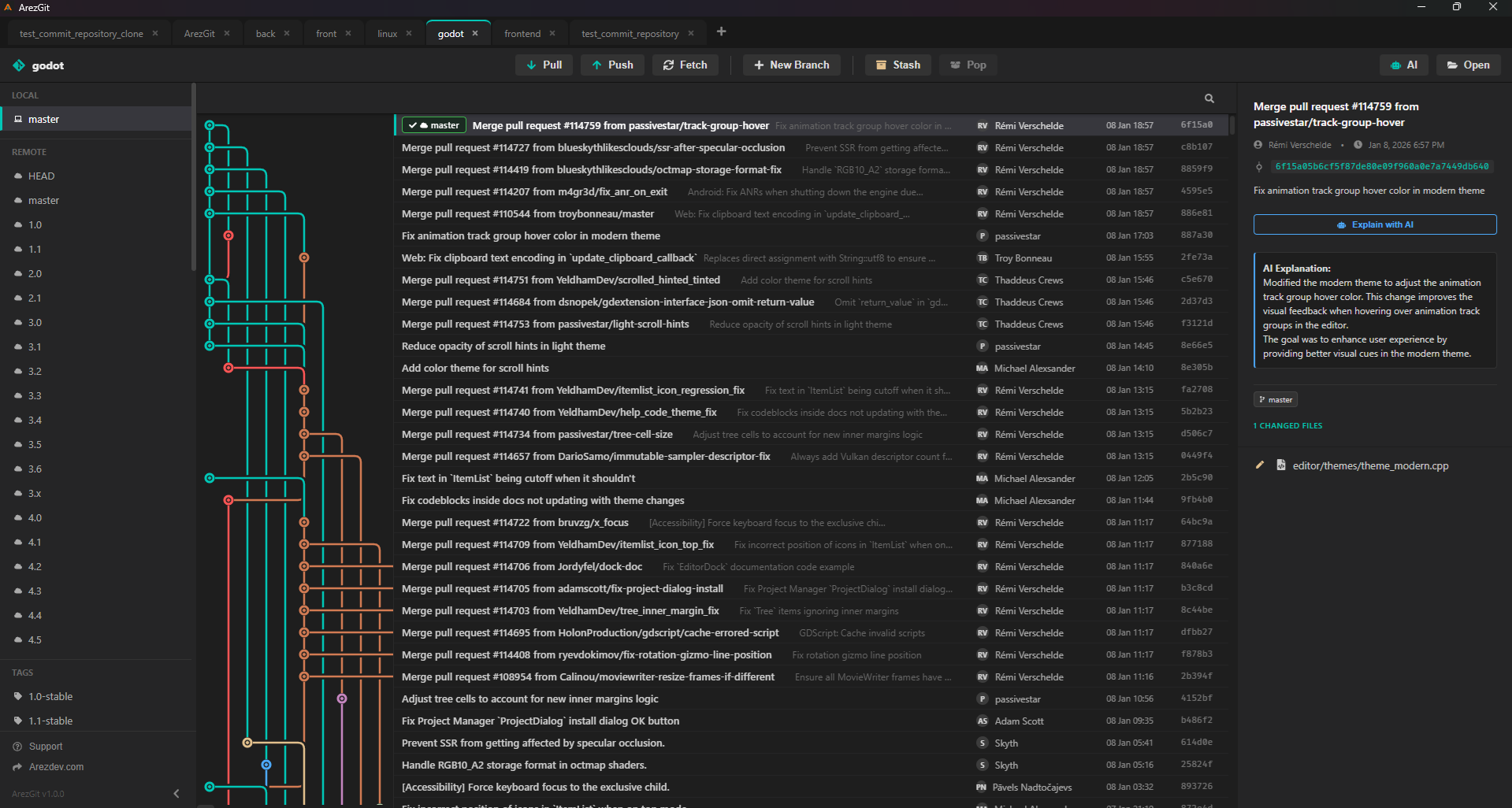This screenshot has height=808, width=1512.
Task: Click the Explain with AI button
Action: [x=1374, y=224]
